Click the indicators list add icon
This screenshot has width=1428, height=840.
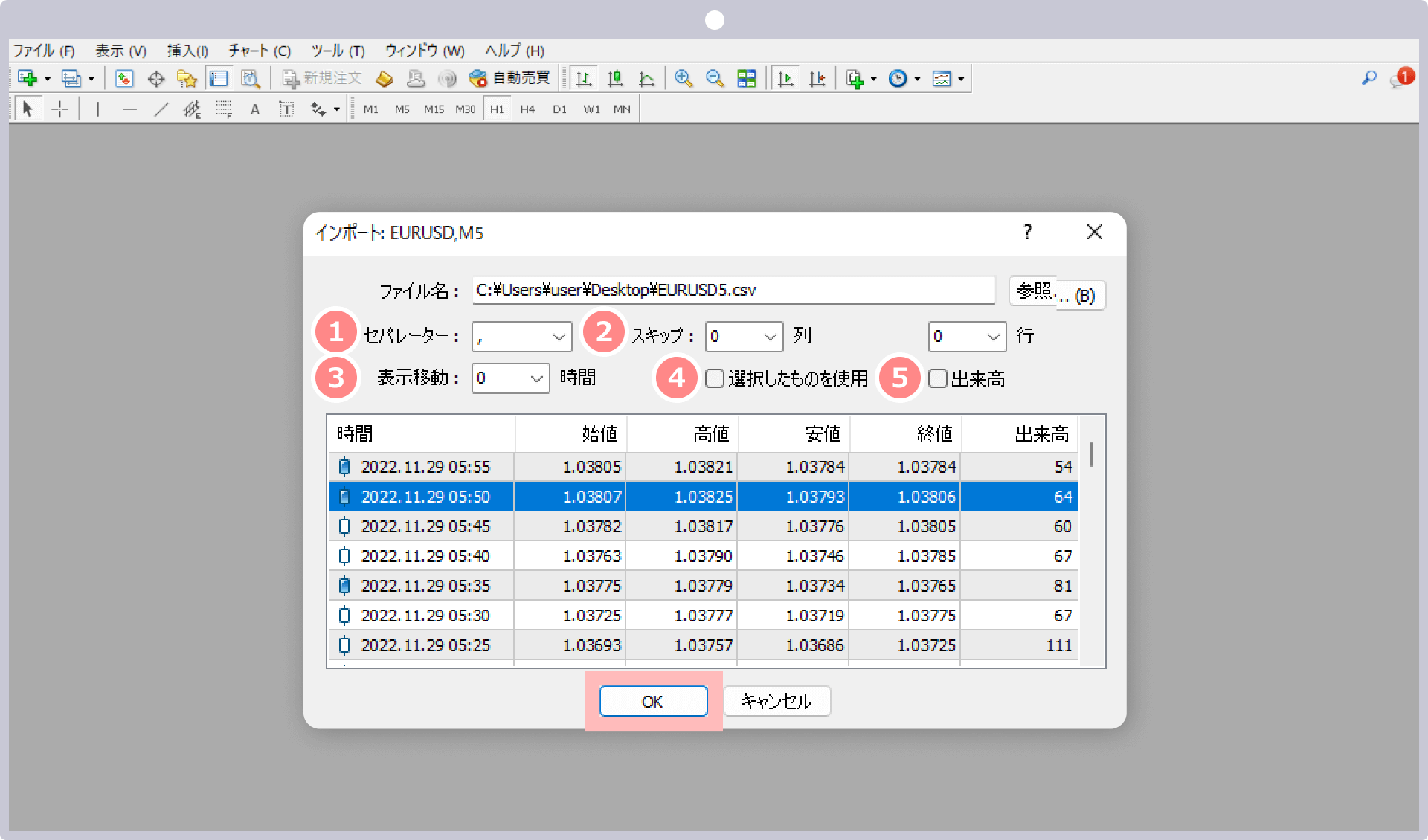(855, 78)
